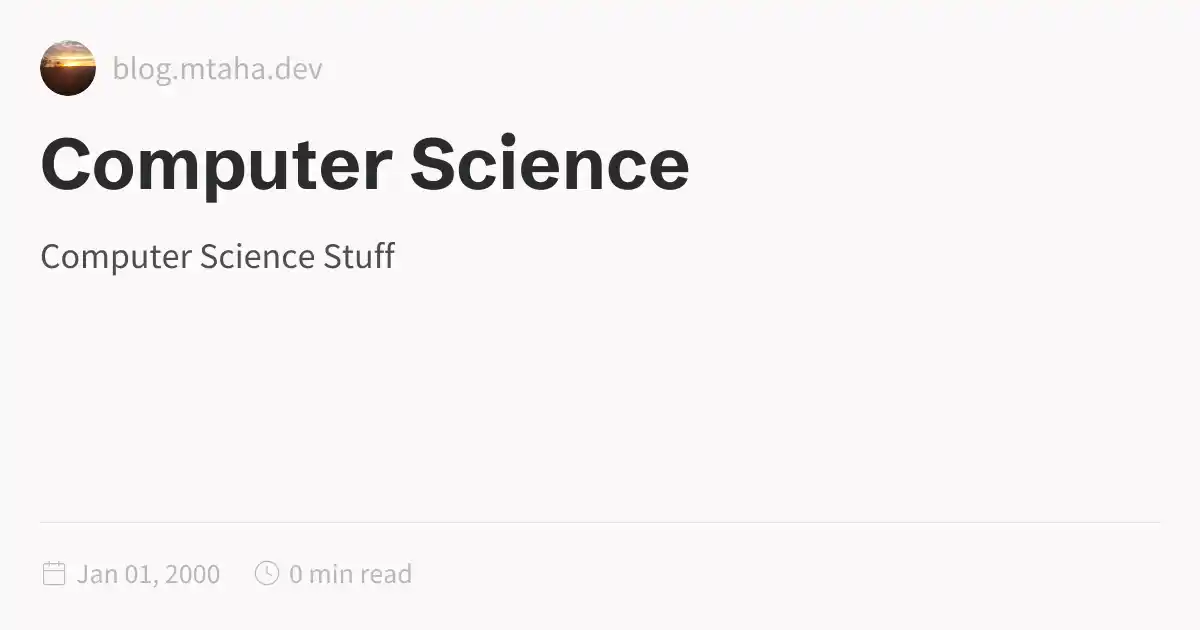Viewport: 1200px width, 630px height.
Task: Click the word min in read time
Action: [x=330, y=574]
